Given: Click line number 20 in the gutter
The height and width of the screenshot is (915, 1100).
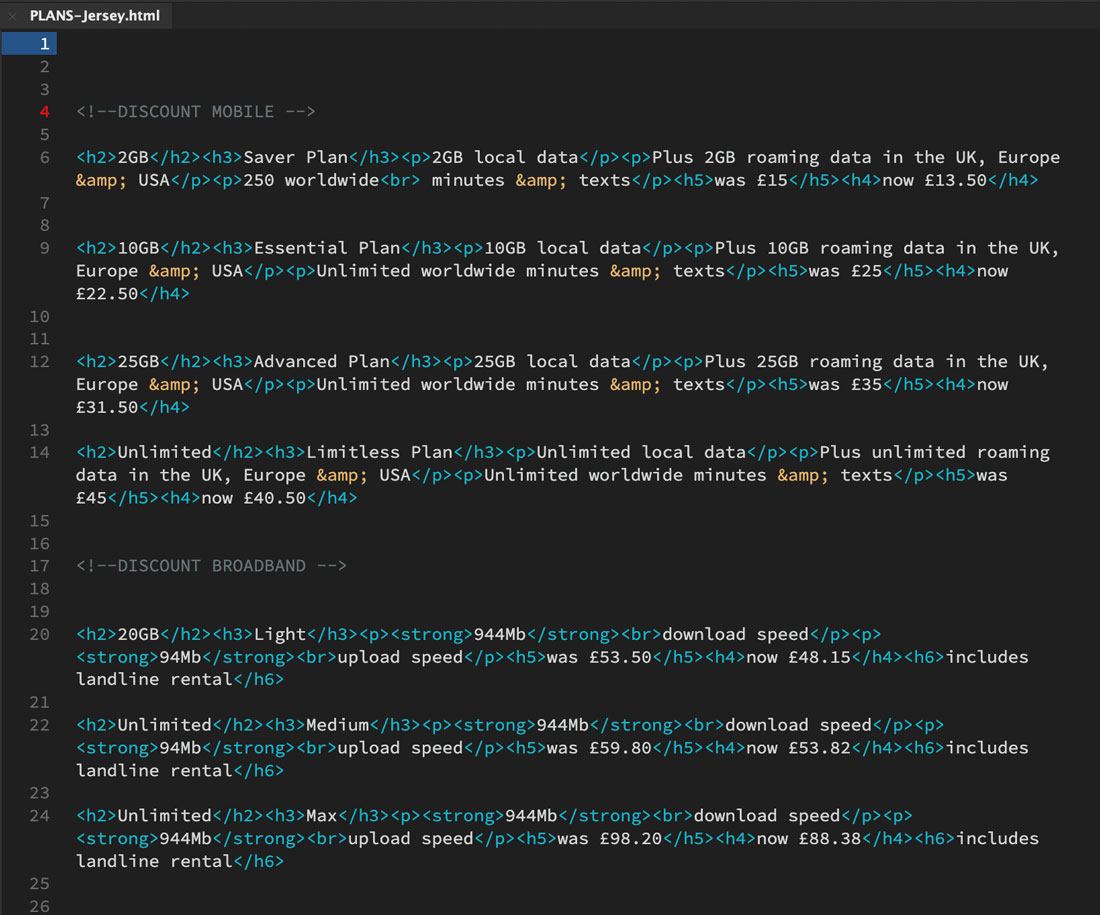Looking at the screenshot, I should [40, 634].
